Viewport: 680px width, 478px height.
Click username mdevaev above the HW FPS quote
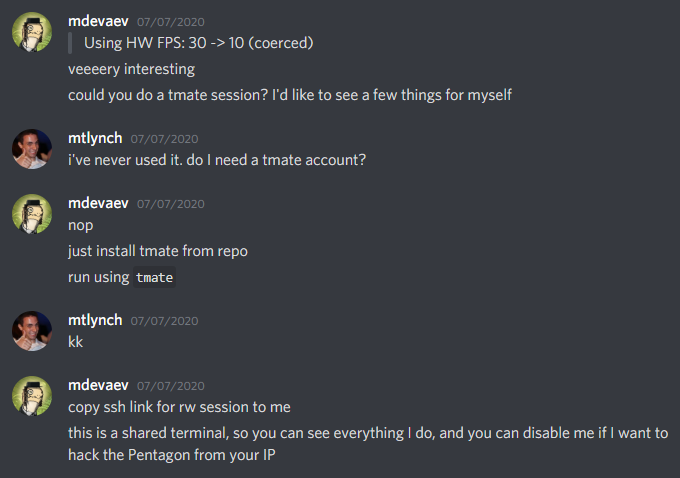(x=98, y=20)
